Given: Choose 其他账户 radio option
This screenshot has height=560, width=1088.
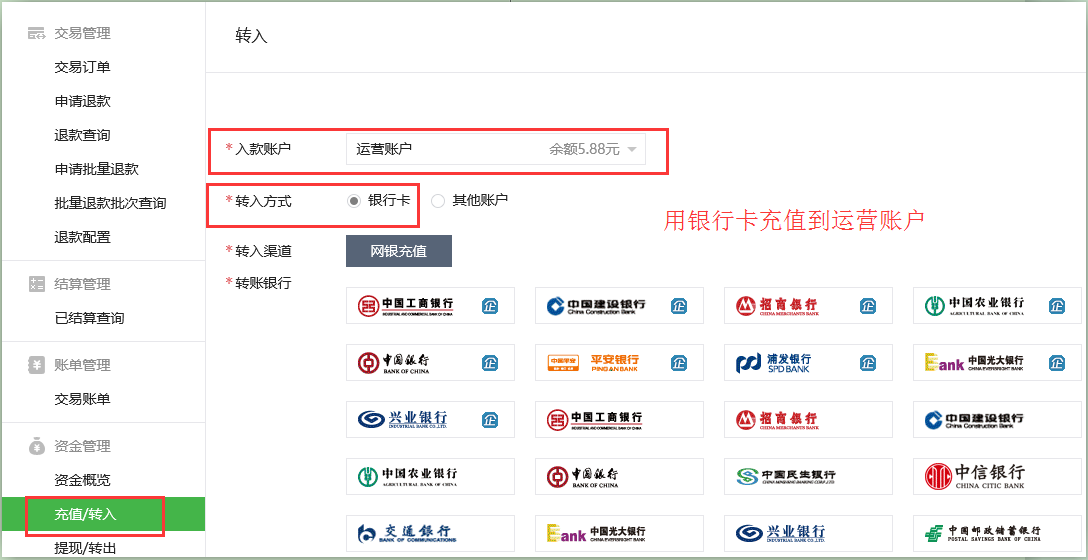Looking at the screenshot, I should click(x=438, y=201).
